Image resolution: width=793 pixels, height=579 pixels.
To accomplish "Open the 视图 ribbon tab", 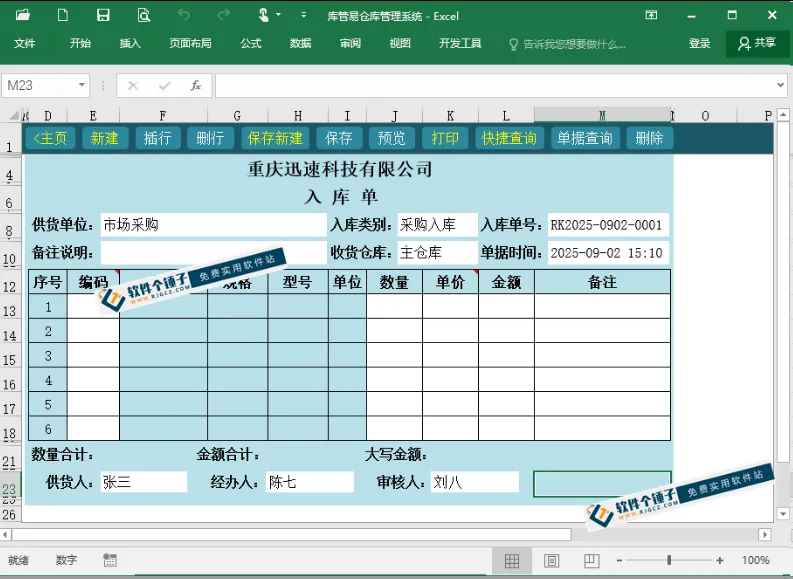I will click(400, 43).
